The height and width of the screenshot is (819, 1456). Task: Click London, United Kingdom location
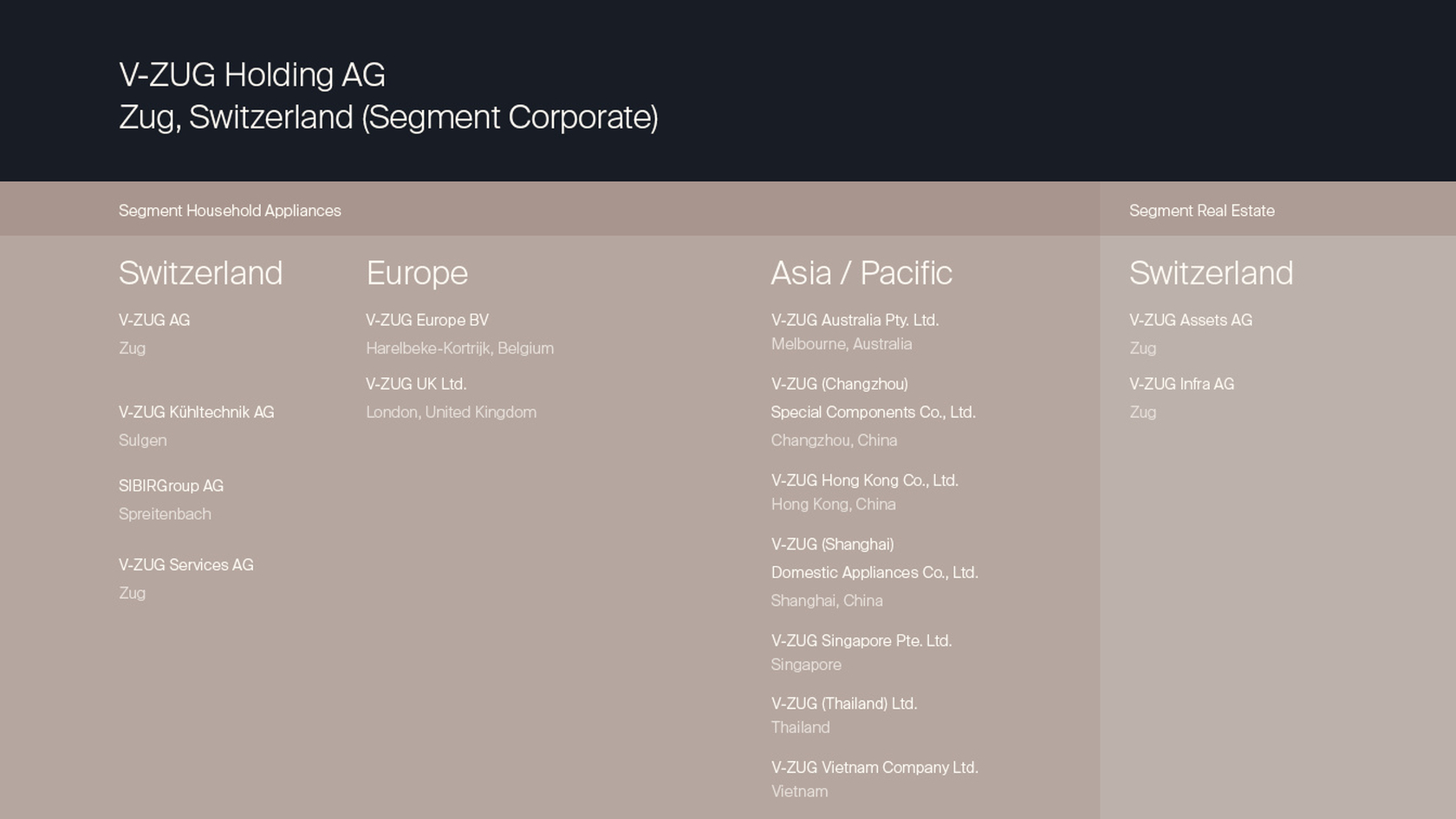coord(451,413)
